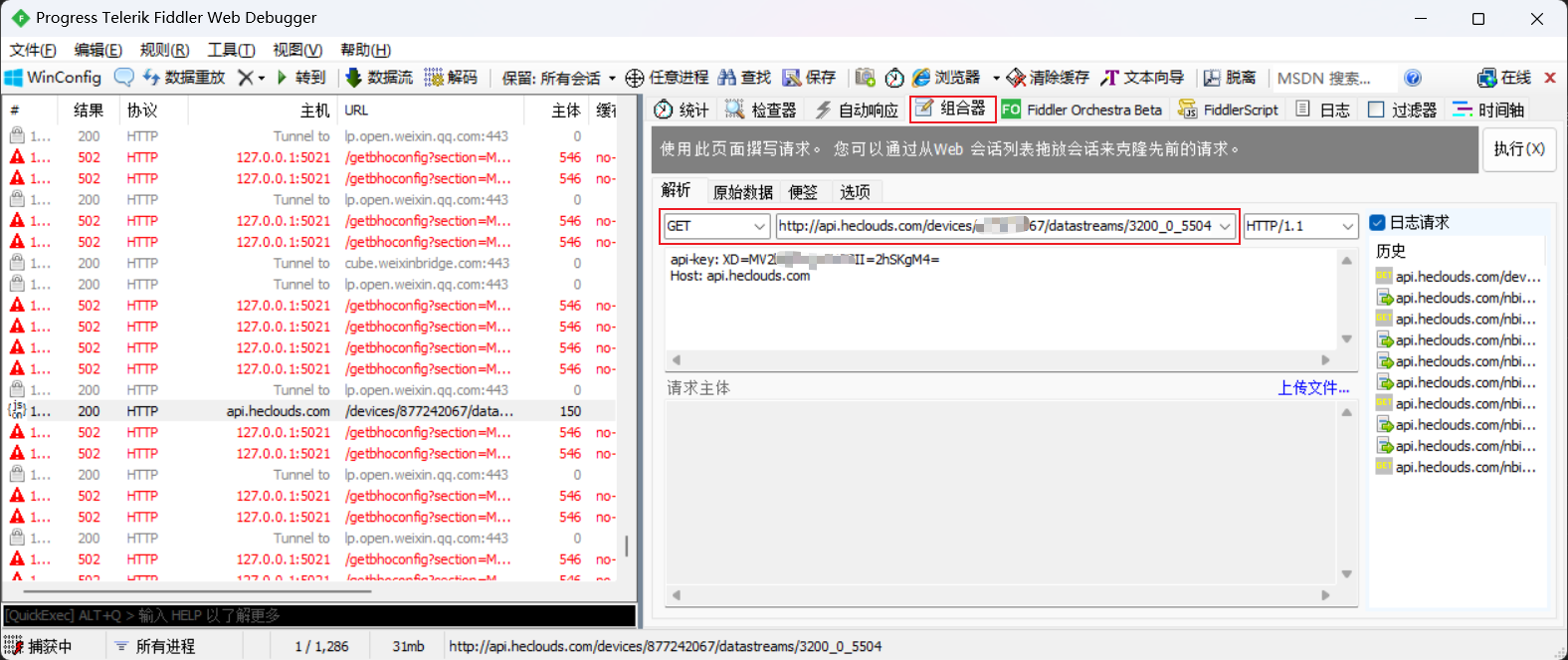Click the red X at toolbar end
Viewport: 1568px width, 660px height.
(x=1550, y=78)
